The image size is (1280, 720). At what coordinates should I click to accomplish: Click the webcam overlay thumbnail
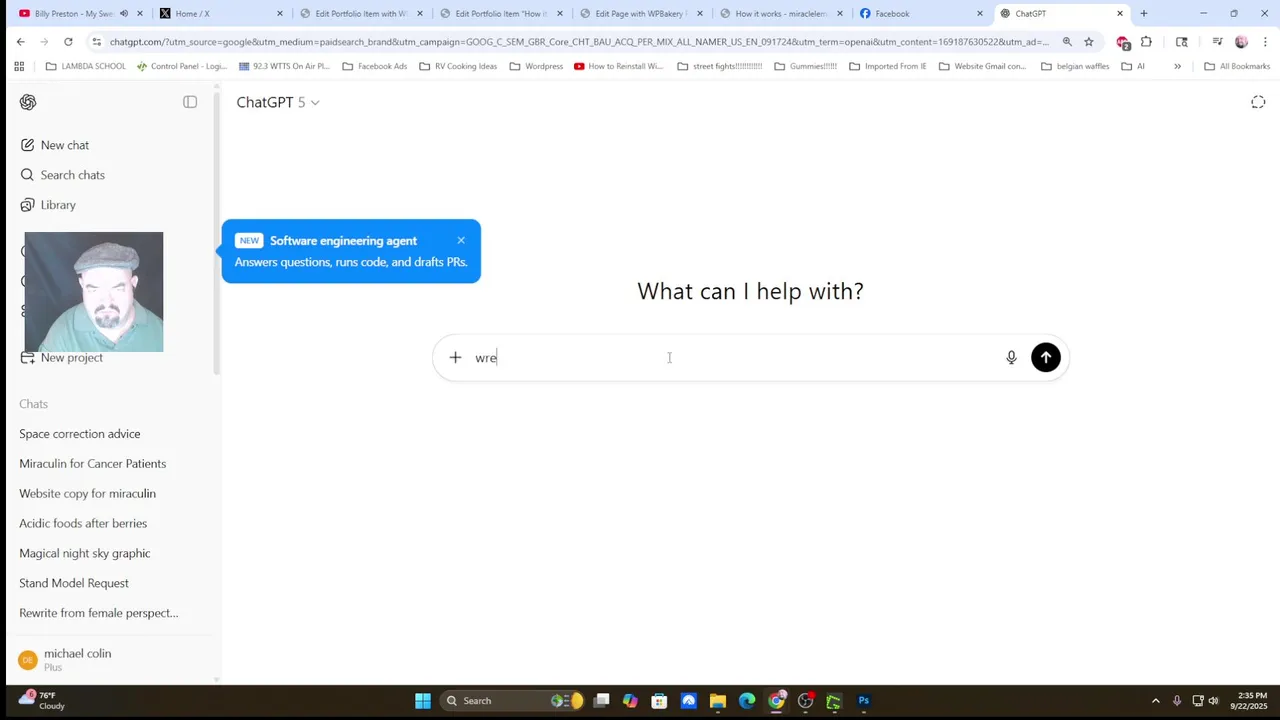(94, 292)
